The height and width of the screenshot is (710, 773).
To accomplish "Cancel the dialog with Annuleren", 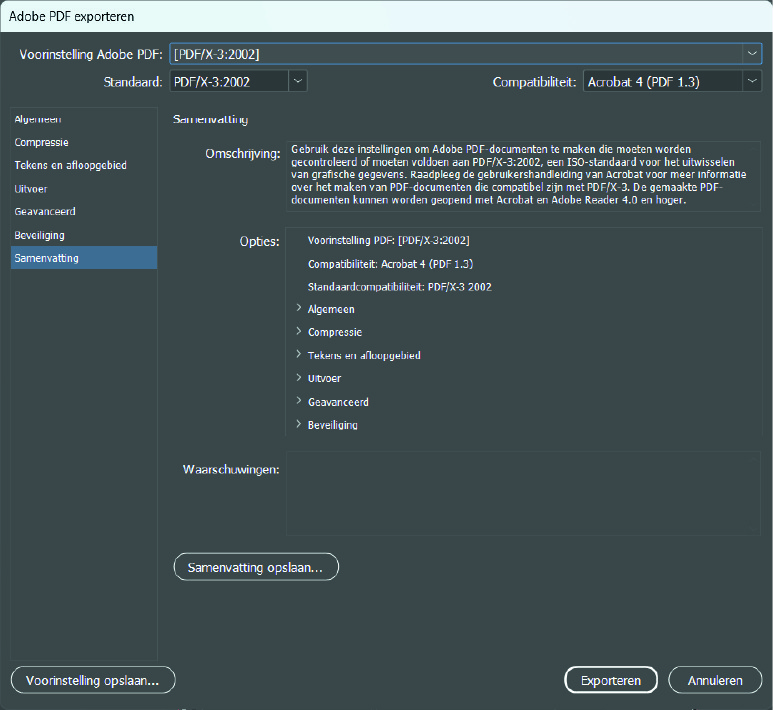I will click(x=715, y=680).
